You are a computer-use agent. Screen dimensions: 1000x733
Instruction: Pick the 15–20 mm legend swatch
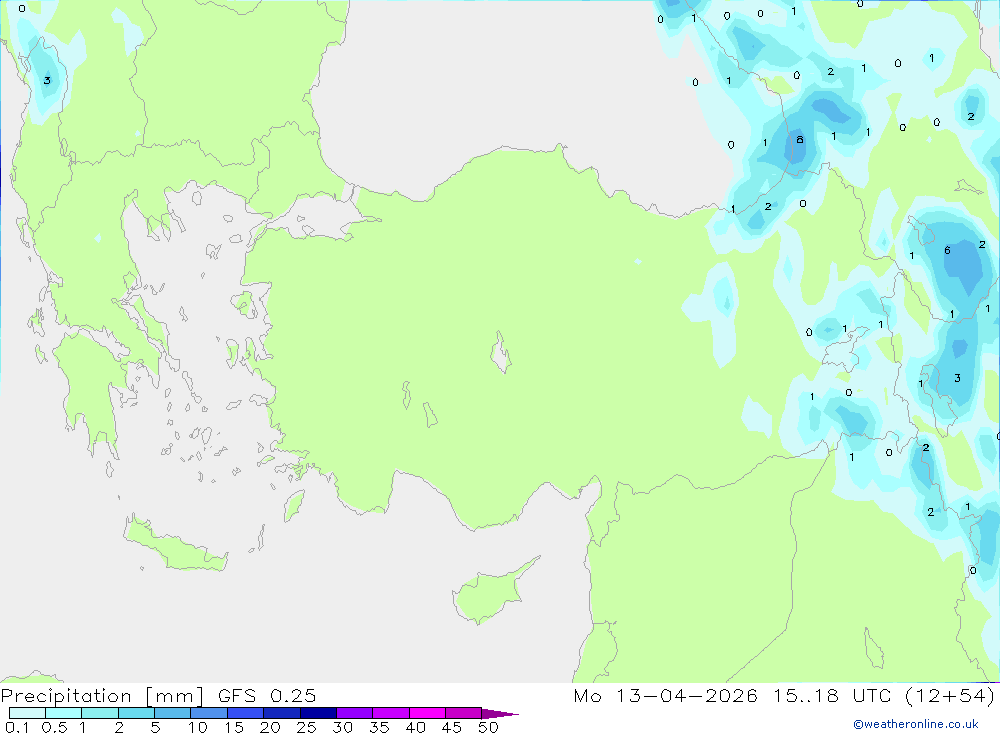click(x=246, y=713)
